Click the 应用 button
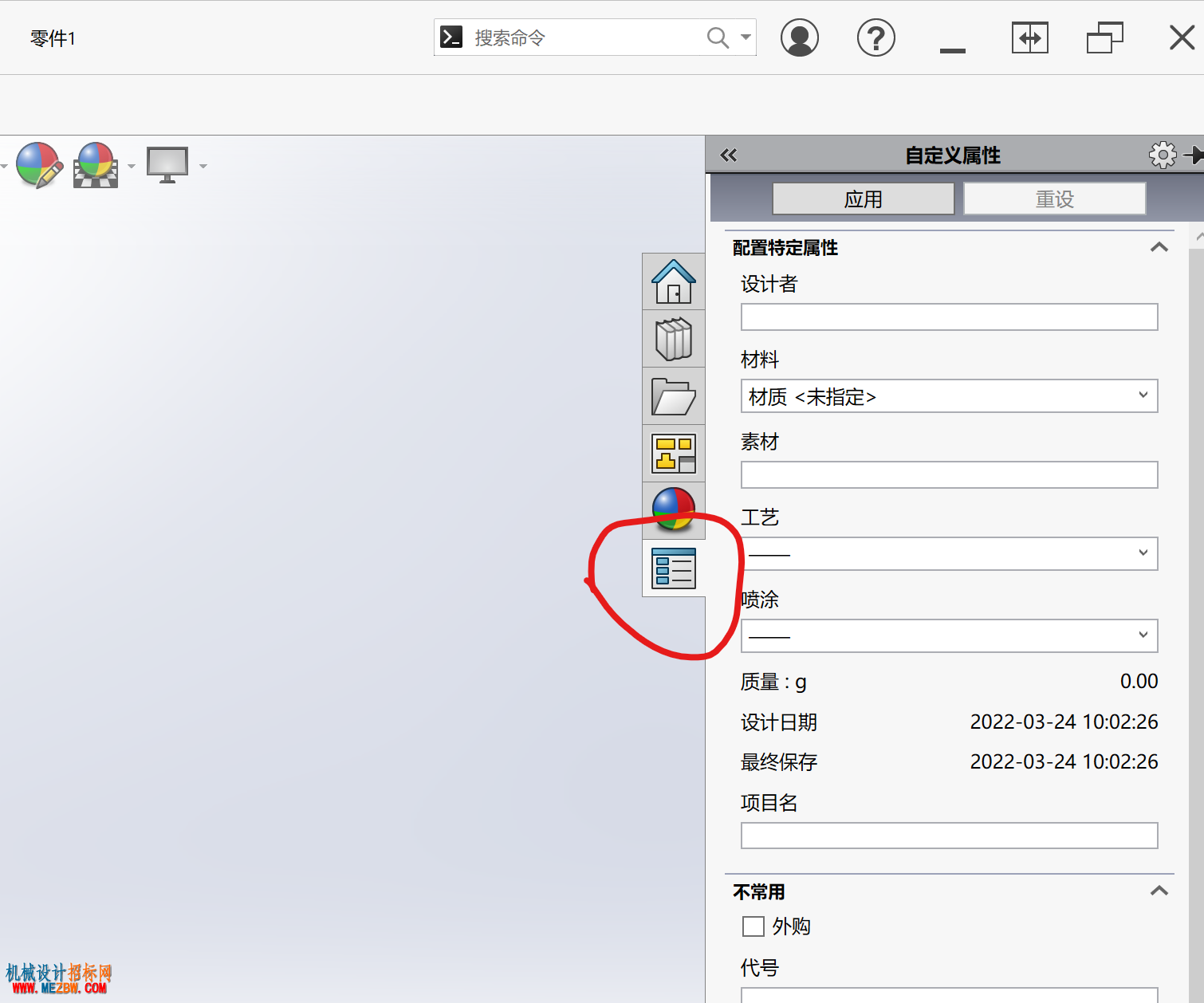 (x=864, y=199)
